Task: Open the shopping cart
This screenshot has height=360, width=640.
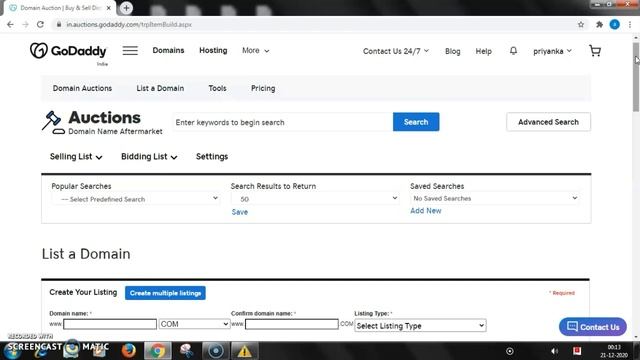Action: (x=595, y=51)
